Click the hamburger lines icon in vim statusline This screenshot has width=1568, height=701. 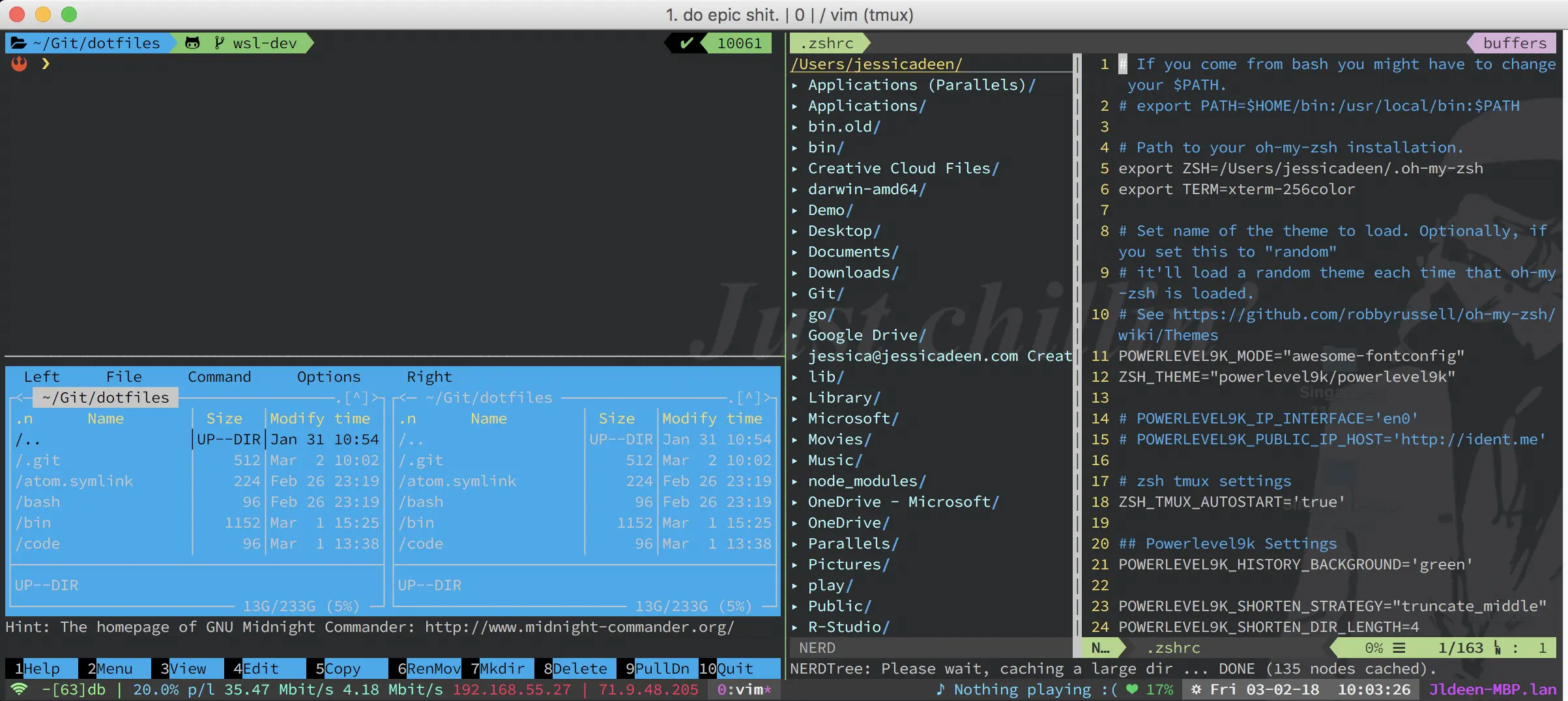pos(1399,648)
